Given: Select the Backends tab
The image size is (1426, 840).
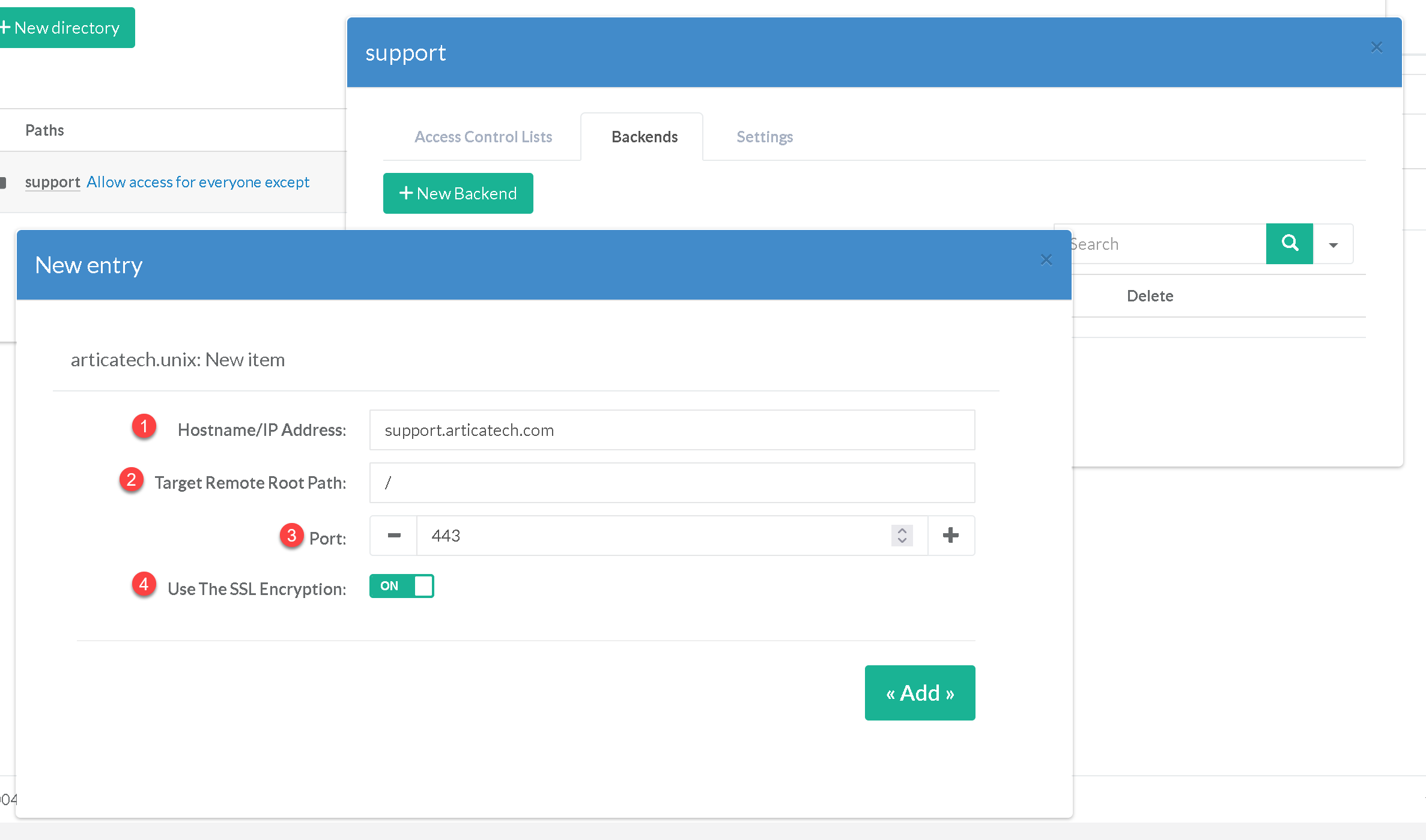Looking at the screenshot, I should pyautogui.click(x=645, y=137).
